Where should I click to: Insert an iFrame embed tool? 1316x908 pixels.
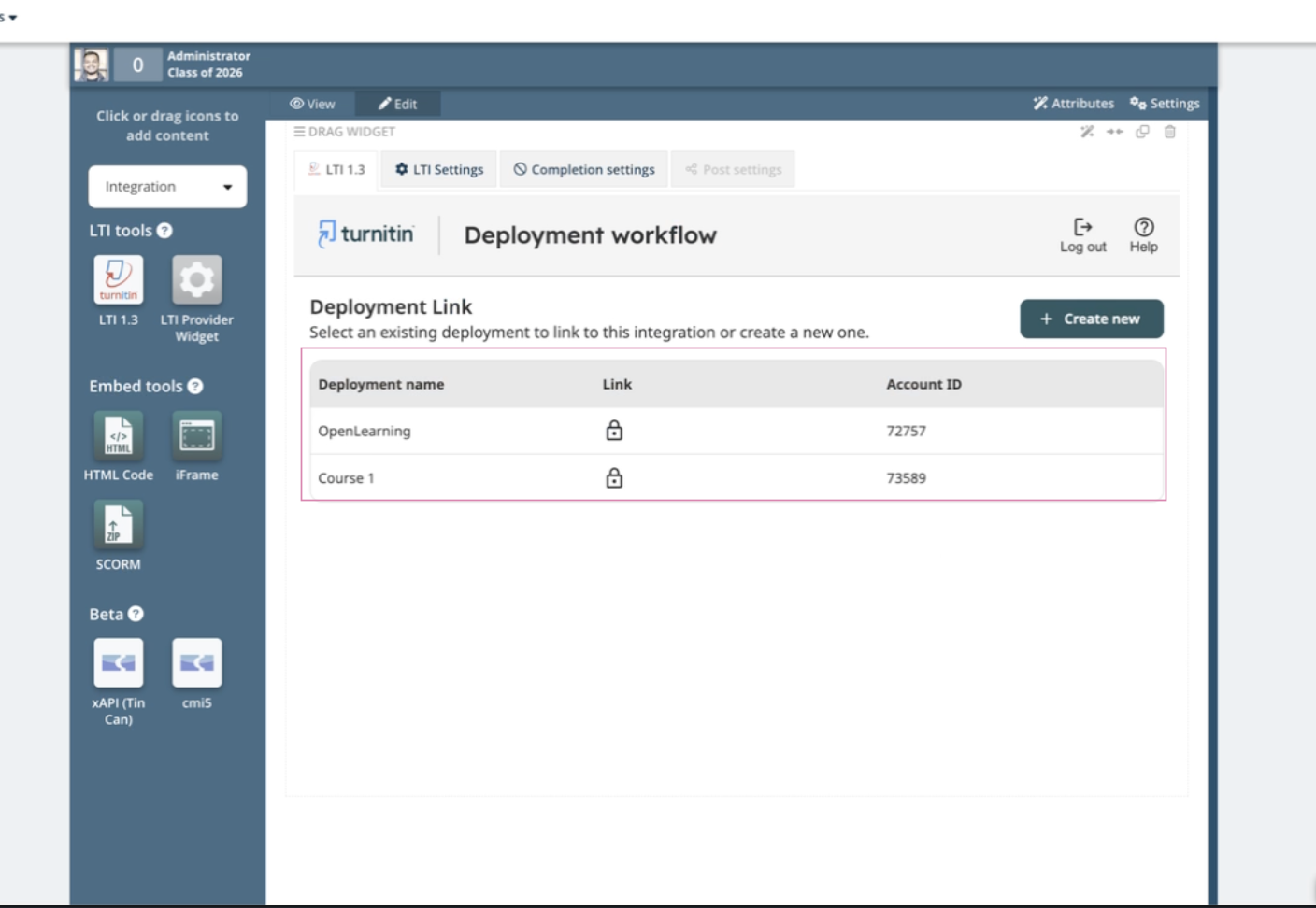coord(196,435)
